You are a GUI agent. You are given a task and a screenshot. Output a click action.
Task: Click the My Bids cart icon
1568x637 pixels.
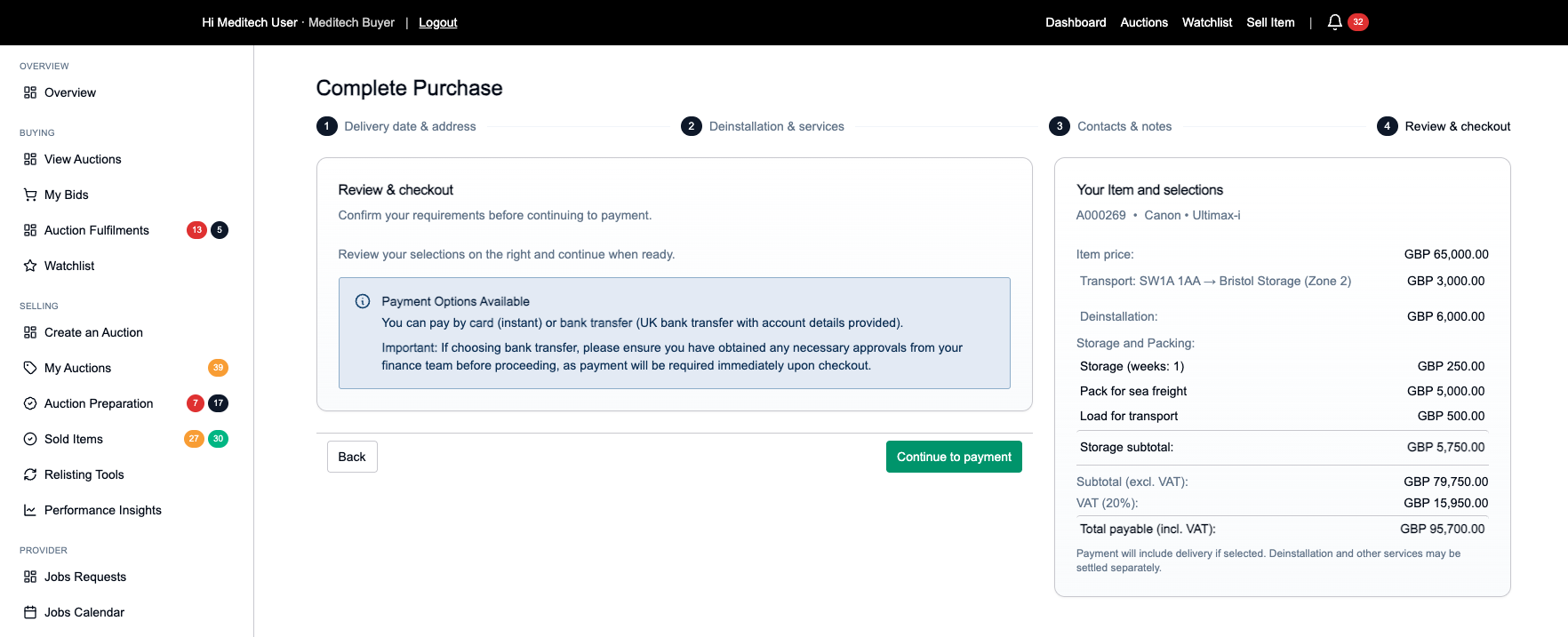click(x=30, y=195)
